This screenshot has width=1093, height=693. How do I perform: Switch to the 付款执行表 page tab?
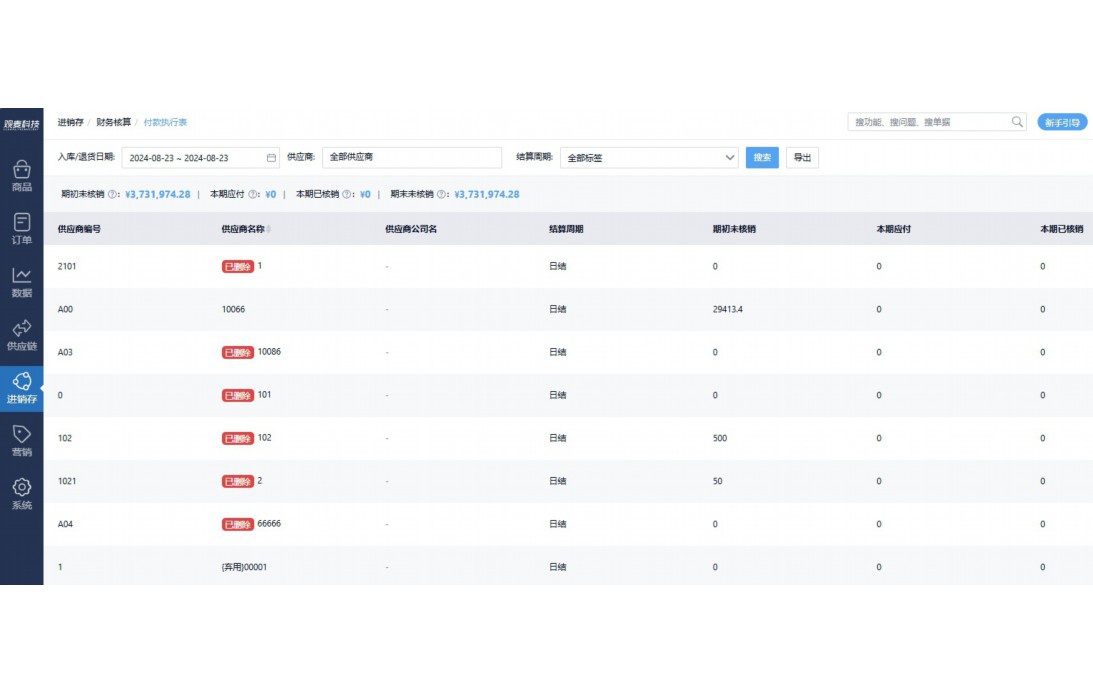tap(166, 121)
